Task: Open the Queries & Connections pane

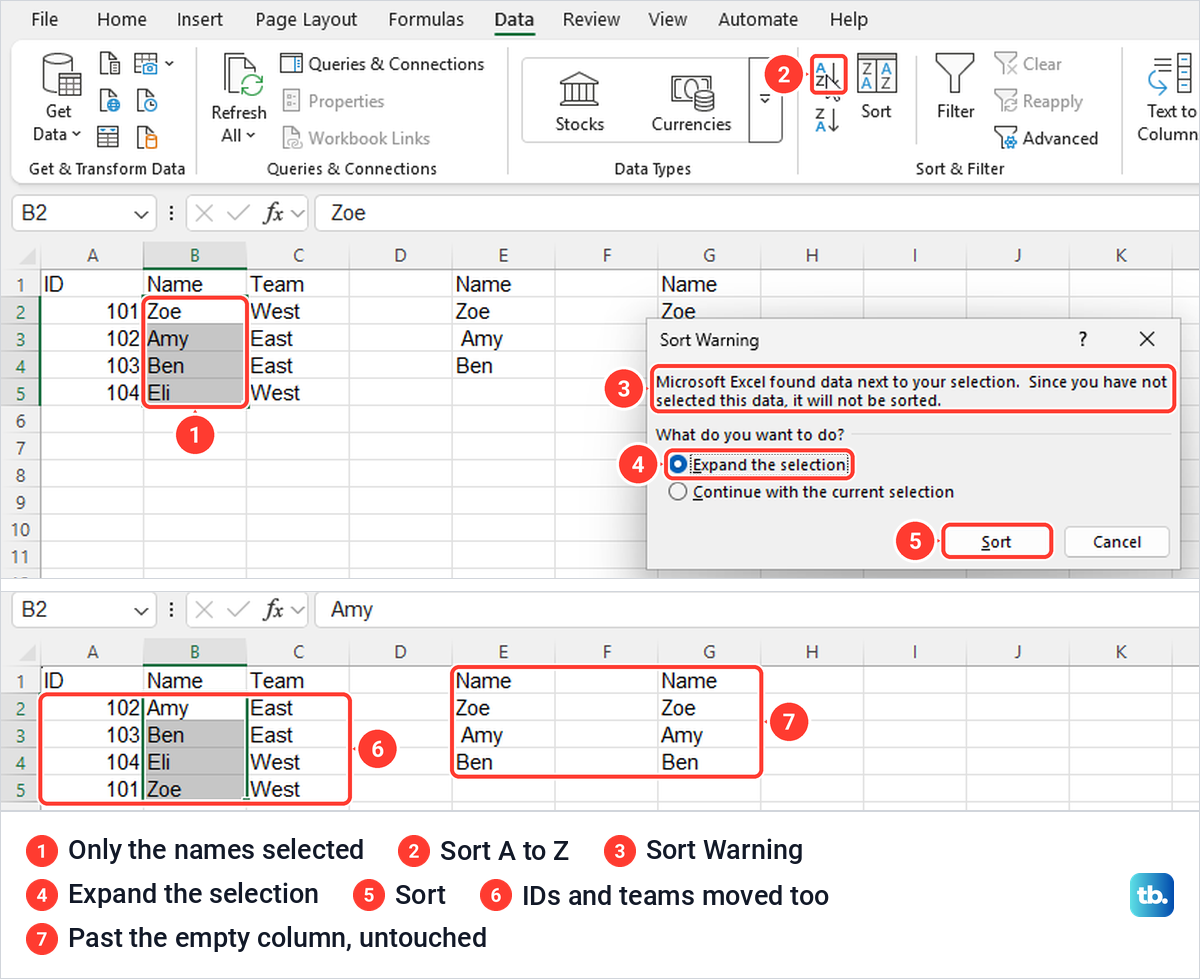Action: tap(382, 64)
